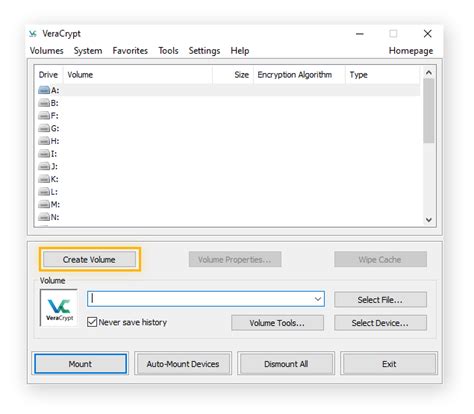474x414 pixels.
Task: Sort by the Drive column header
Action: click(49, 75)
